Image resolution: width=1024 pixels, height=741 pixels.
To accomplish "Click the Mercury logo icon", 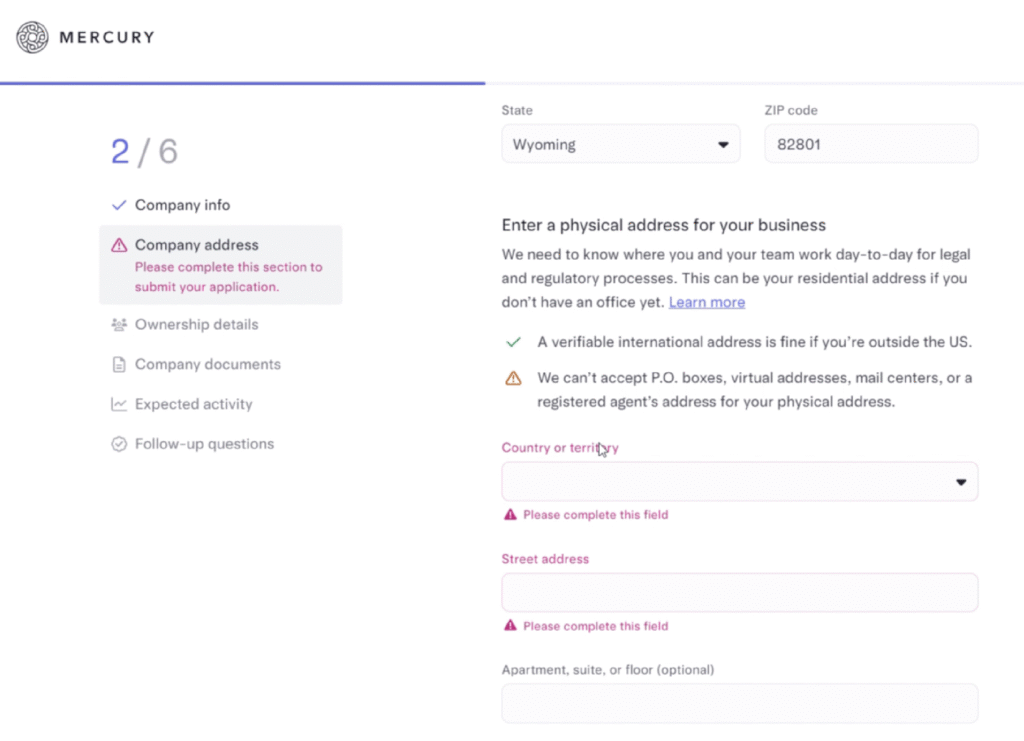I will (32, 38).
